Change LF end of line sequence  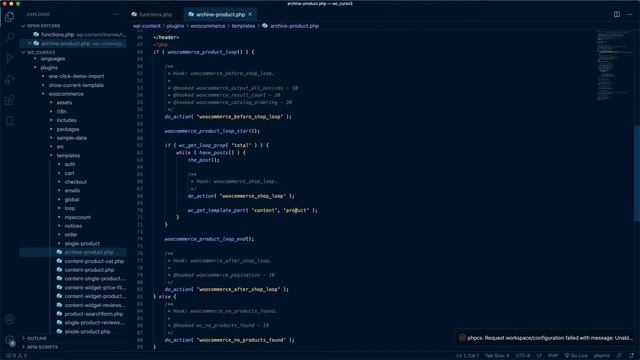coord(539,356)
